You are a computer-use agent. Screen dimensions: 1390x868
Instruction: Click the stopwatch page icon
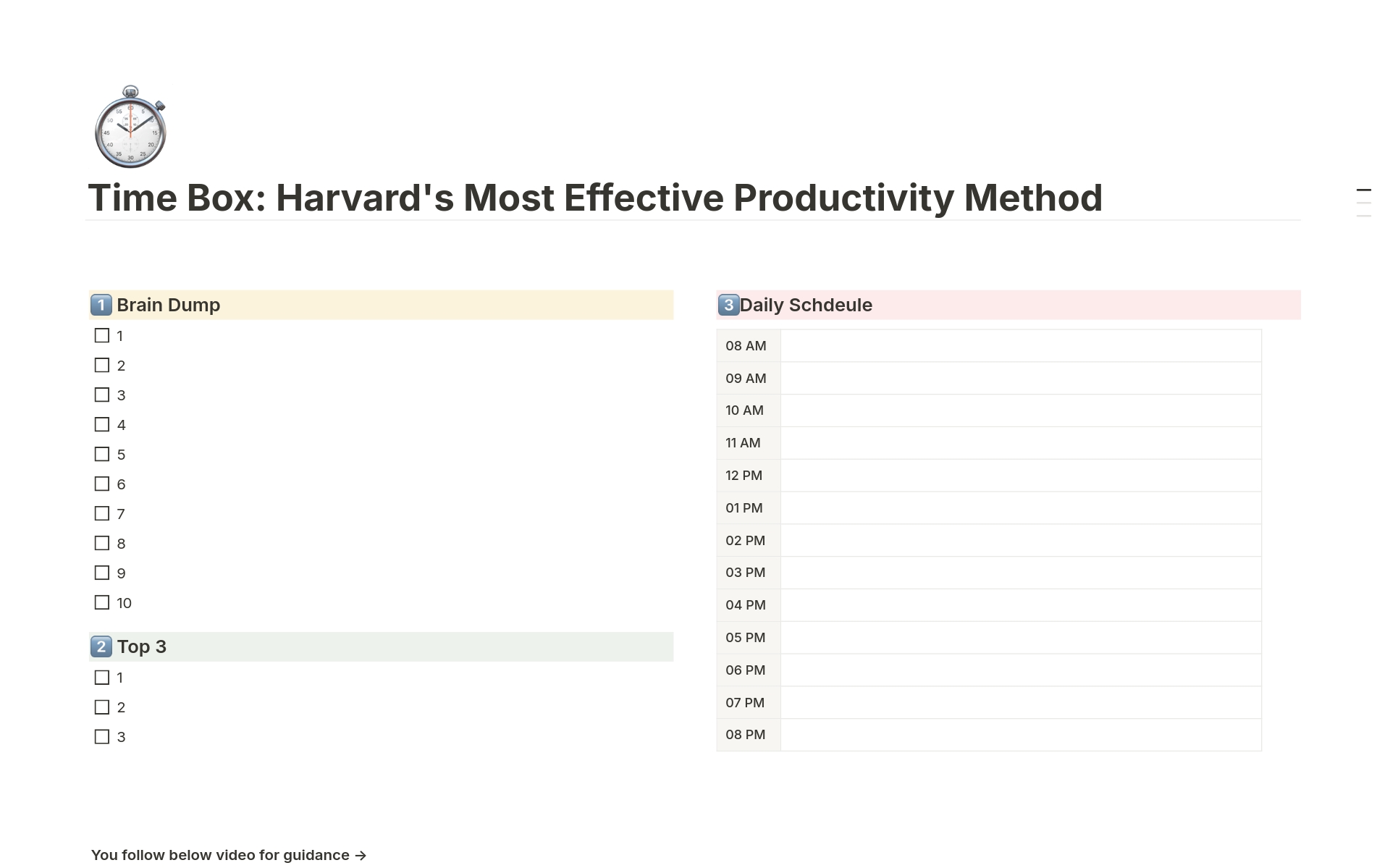130,127
